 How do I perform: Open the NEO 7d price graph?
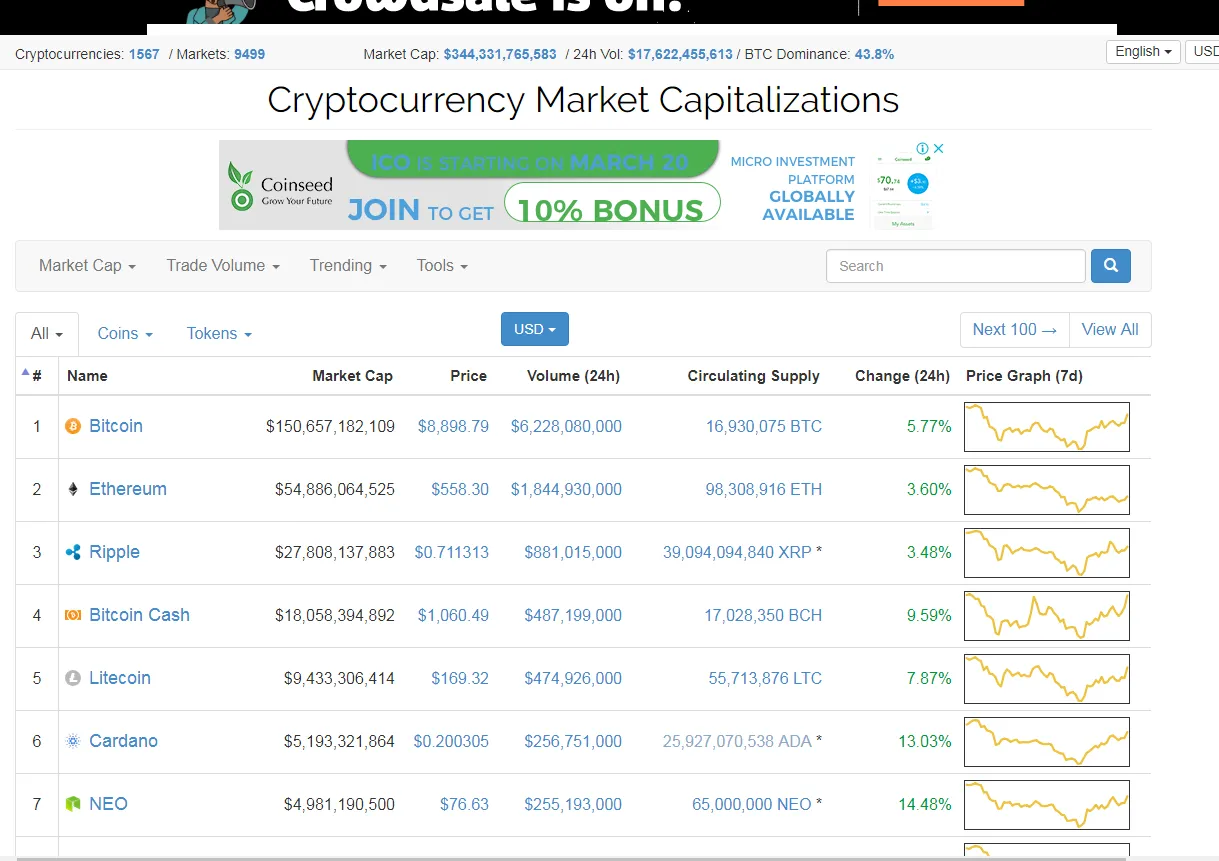click(x=1047, y=805)
